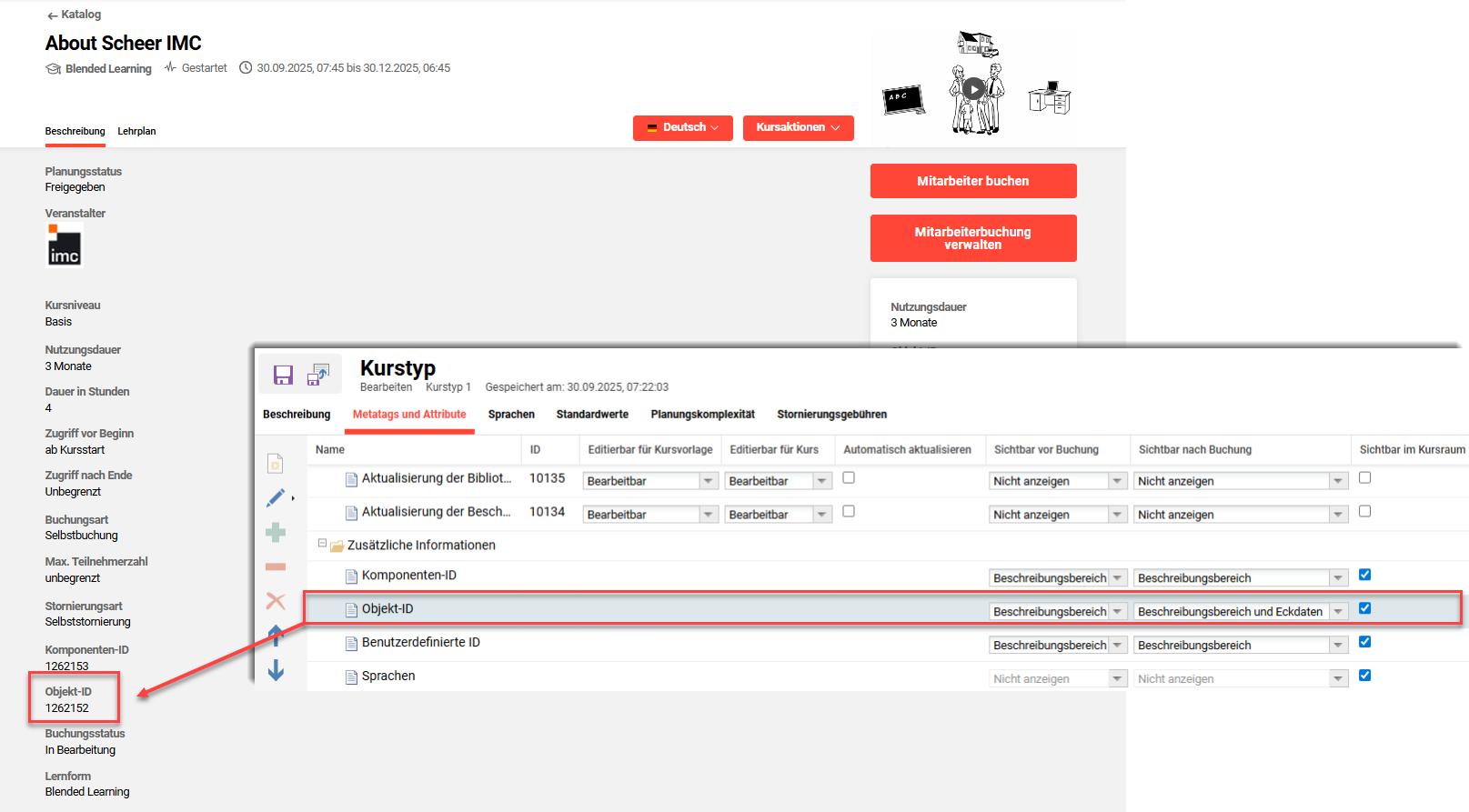Click the 'Mitarbeiter buchen' button
The image size is (1469, 812).
pos(972,181)
